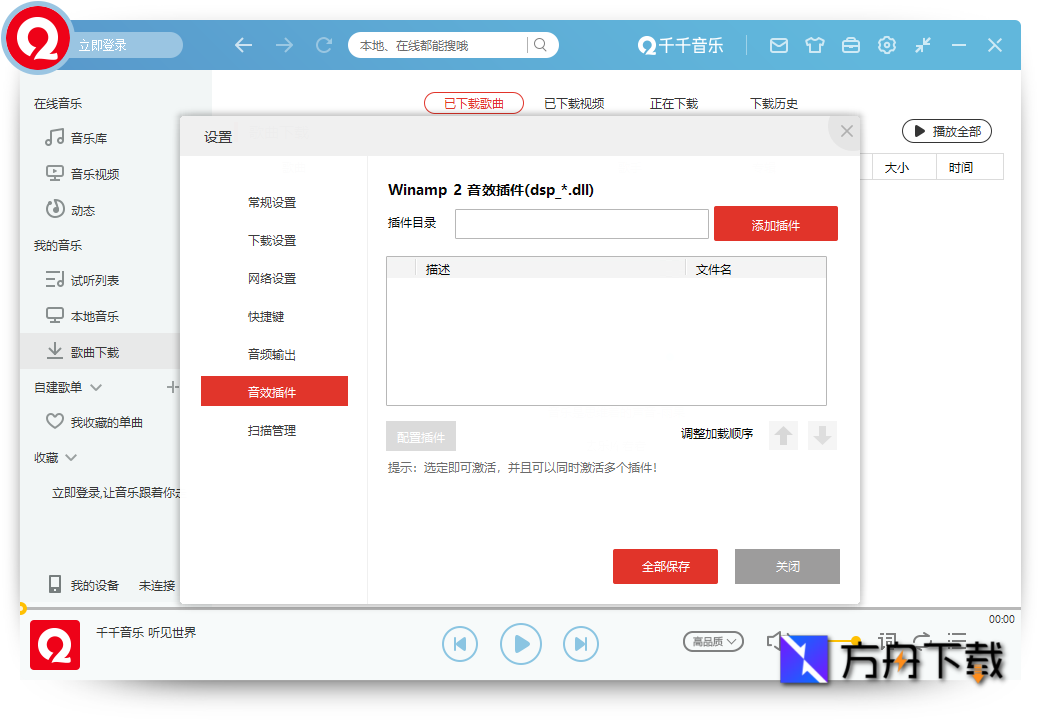Click the 全部保存 button

pyautogui.click(x=665, y=566)
